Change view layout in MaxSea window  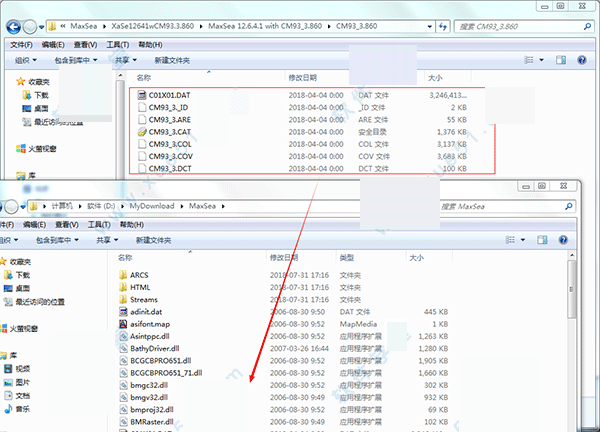(x=510, y=240)
